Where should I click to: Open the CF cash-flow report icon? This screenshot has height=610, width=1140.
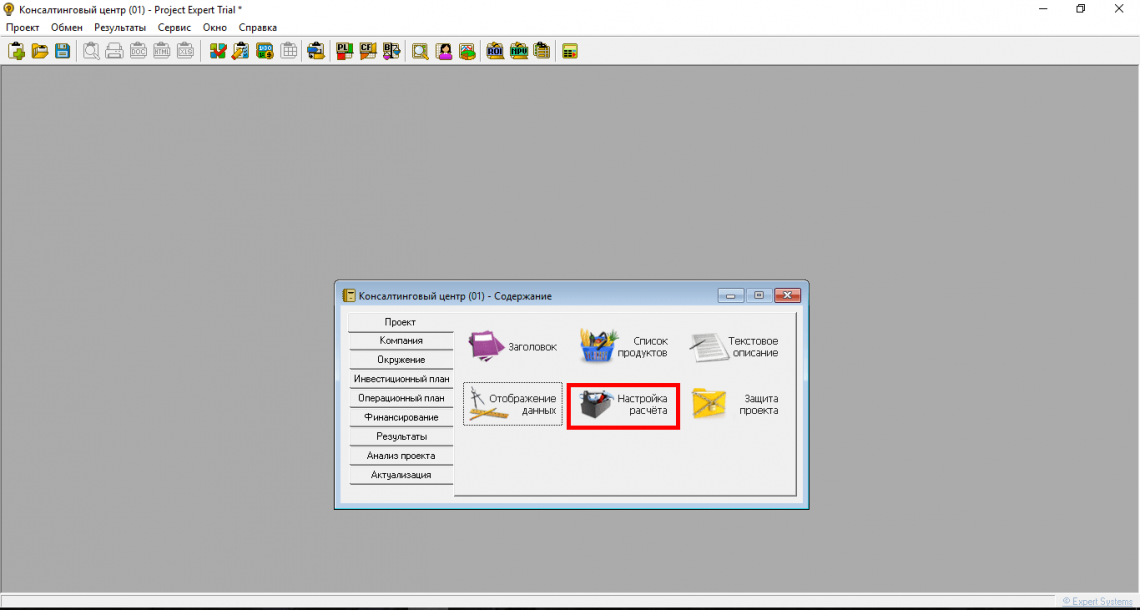tap(367, 51)
